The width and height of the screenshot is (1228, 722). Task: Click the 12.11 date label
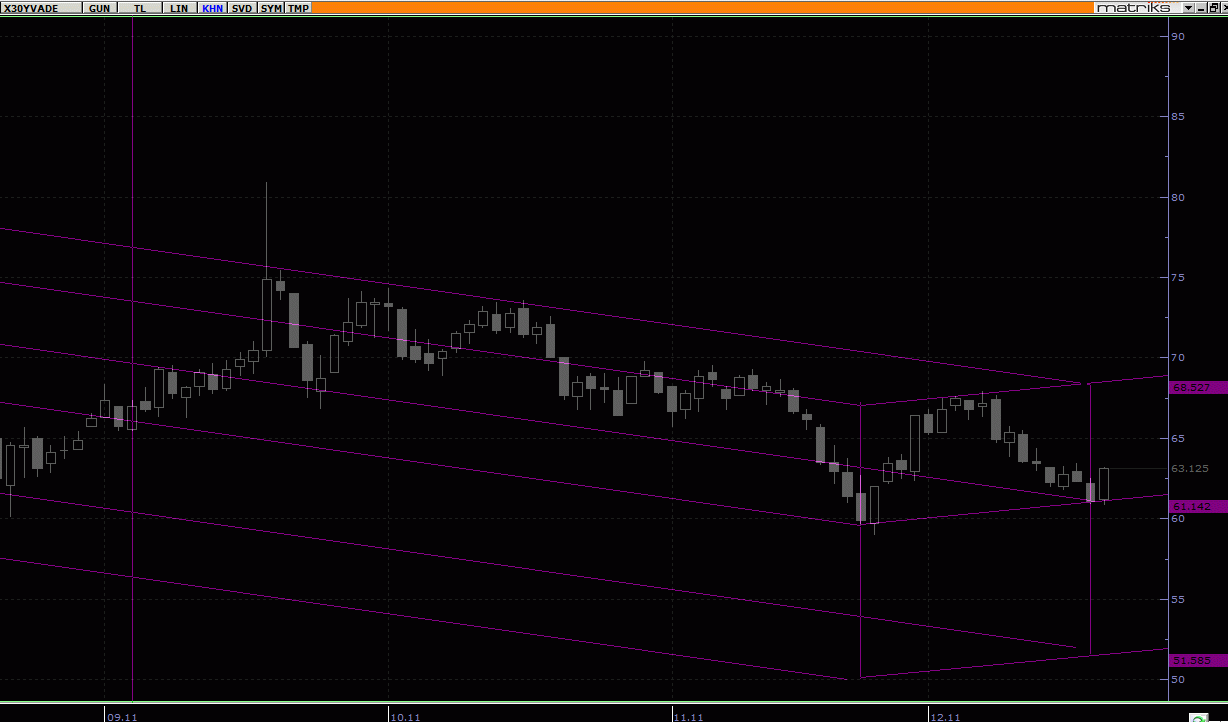(x=946, y=716)
